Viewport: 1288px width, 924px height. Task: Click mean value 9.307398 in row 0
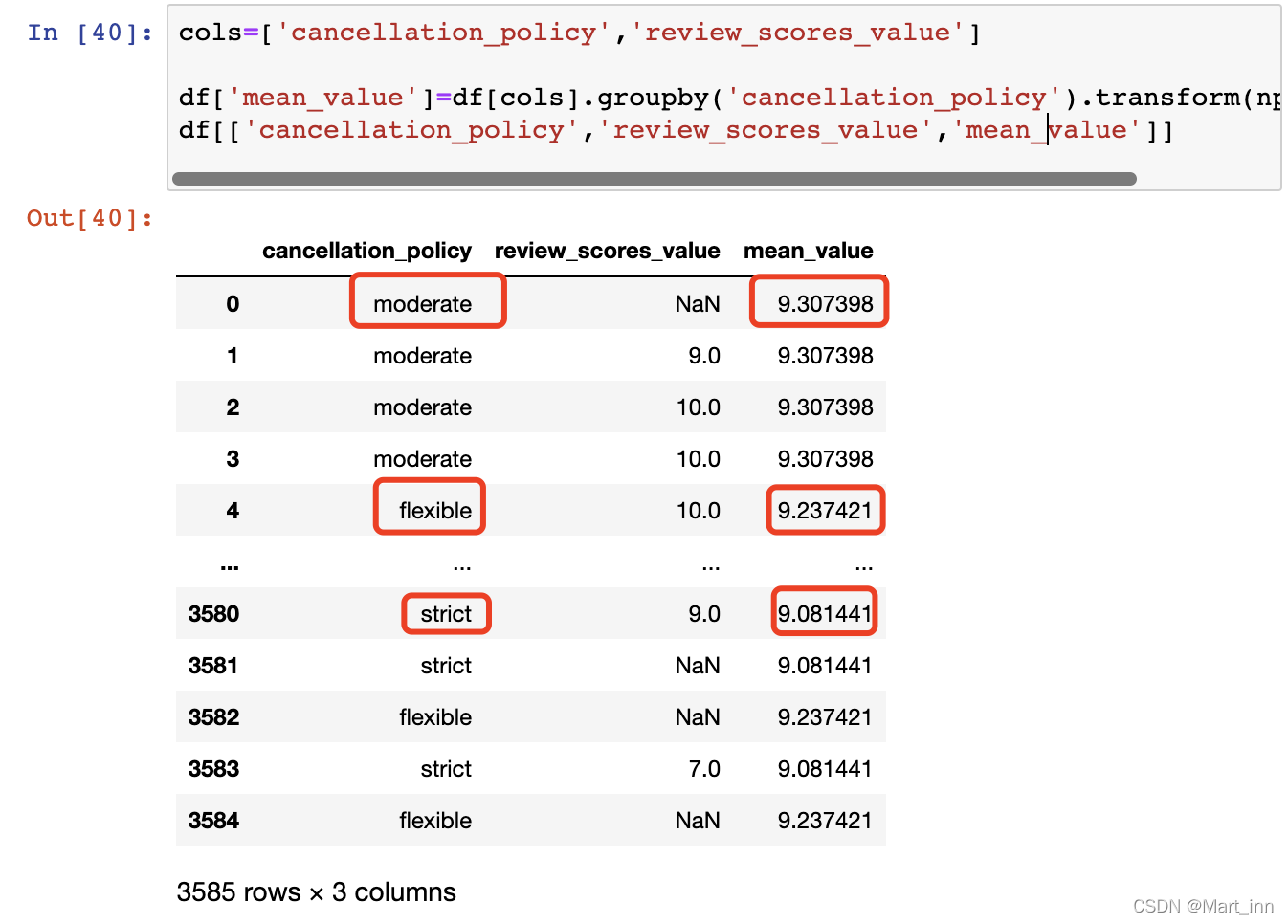point(825,304)
